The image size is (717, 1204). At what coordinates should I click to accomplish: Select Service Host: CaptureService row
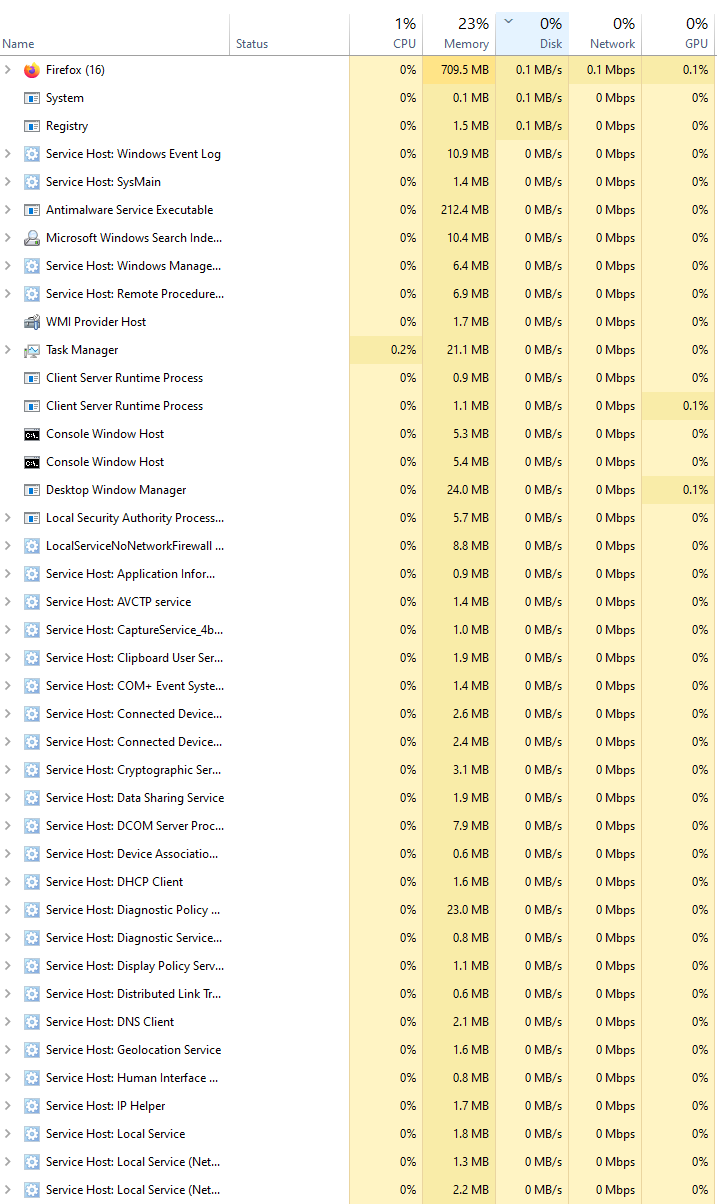[x=358, y=630]
